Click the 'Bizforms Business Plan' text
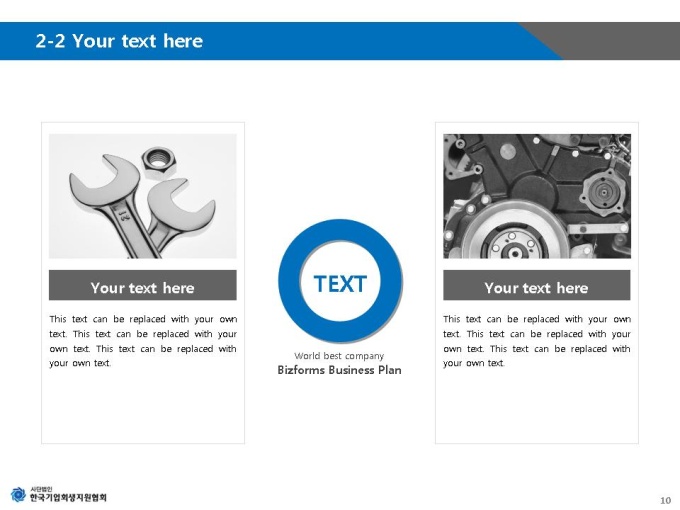 point(340,370)
